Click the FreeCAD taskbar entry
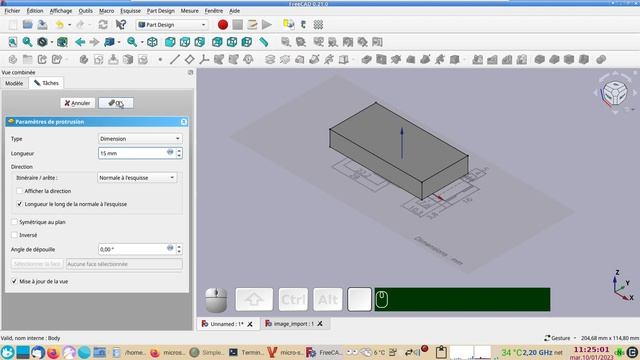 (324, 352)
